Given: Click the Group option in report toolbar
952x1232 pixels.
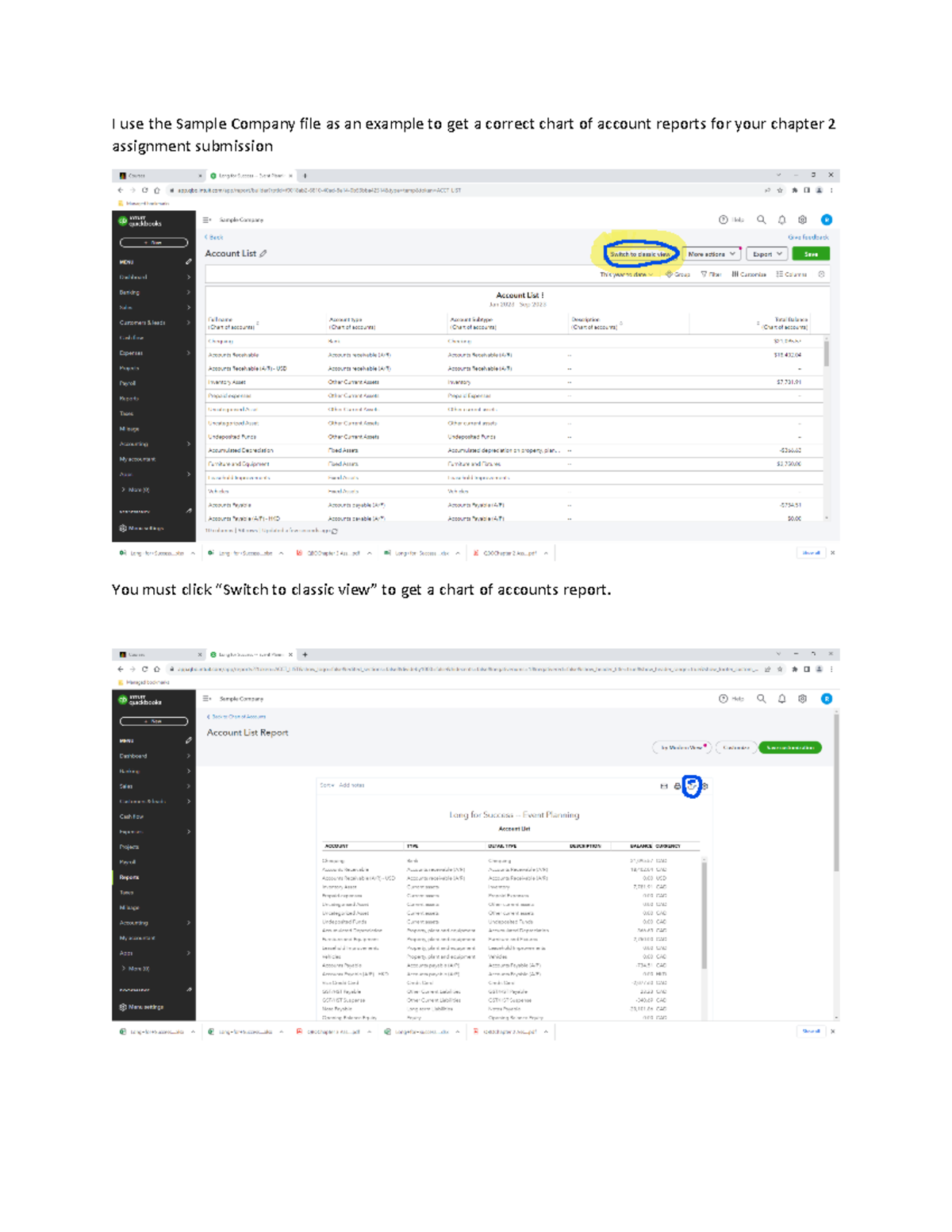Looking at the screenshot, I should pos(678,274).
